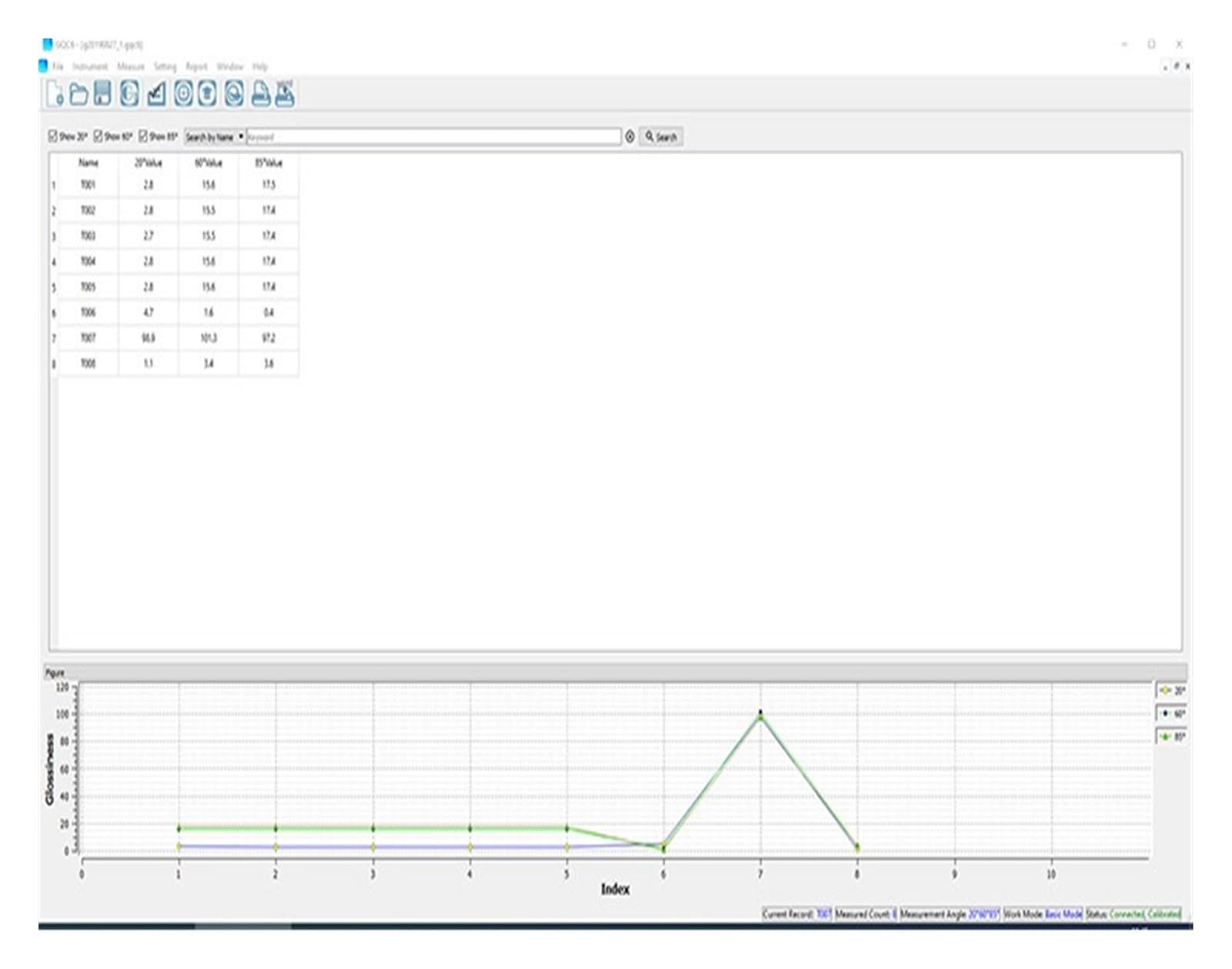This screenshot has height=969, width=1232.
Task: Open the Setting menu
Action: pyautogui.click(x=165, y=67)
